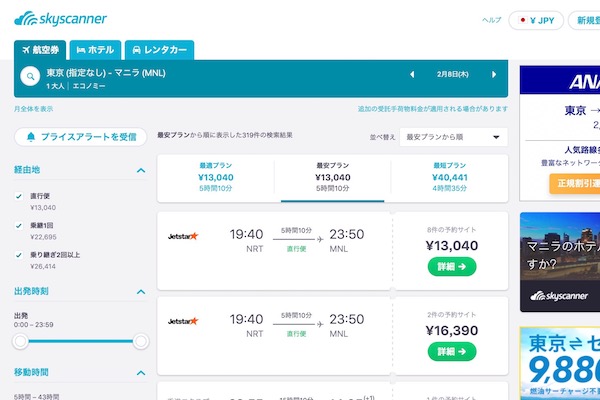Go to next date with right arrow
The height and width of the screenshot is (400, 600).
[494, 74]
